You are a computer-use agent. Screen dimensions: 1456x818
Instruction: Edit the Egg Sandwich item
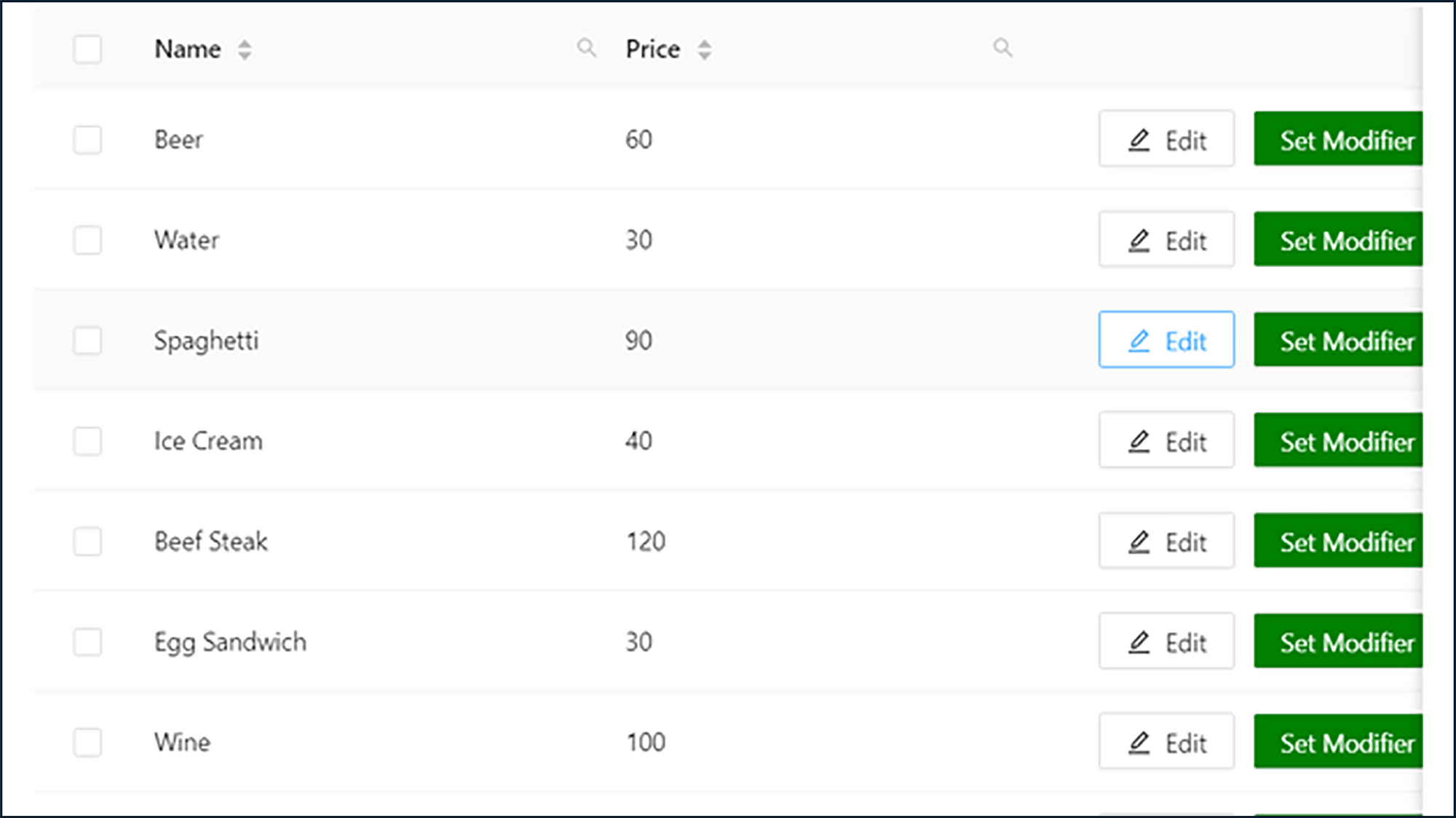1166,641
